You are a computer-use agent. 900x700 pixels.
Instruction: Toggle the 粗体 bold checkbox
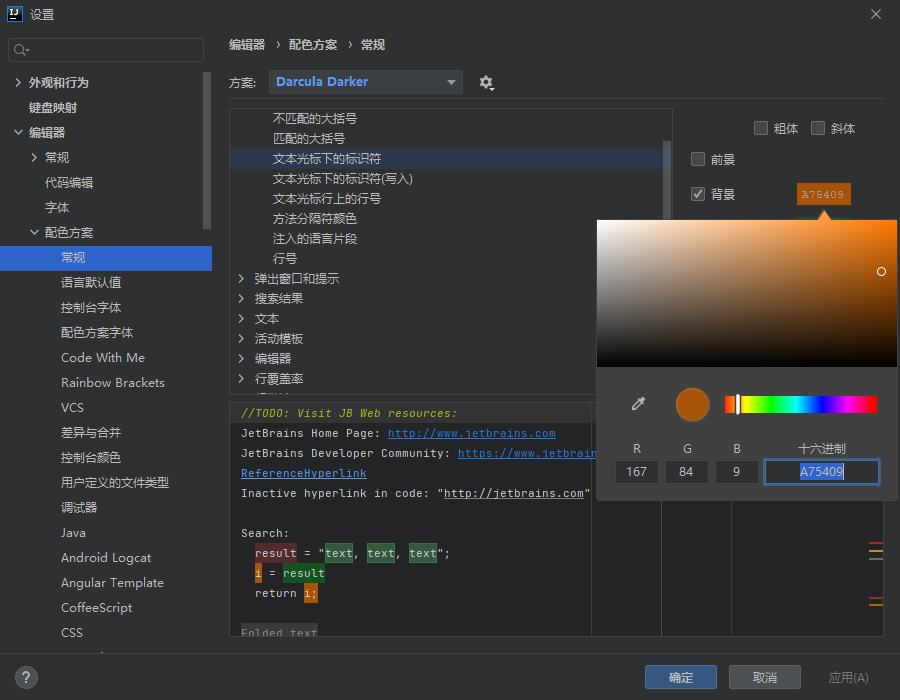(x=761, y=128)
